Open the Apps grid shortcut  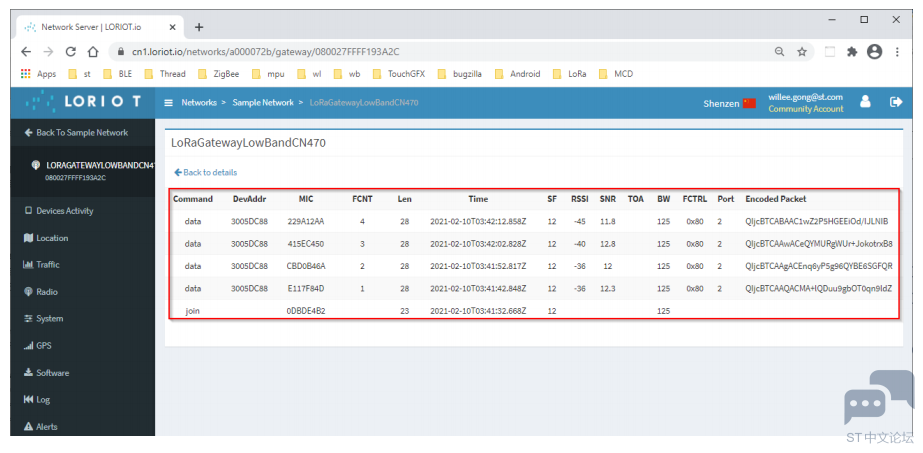pyautogui.click(x=38, y=74)
